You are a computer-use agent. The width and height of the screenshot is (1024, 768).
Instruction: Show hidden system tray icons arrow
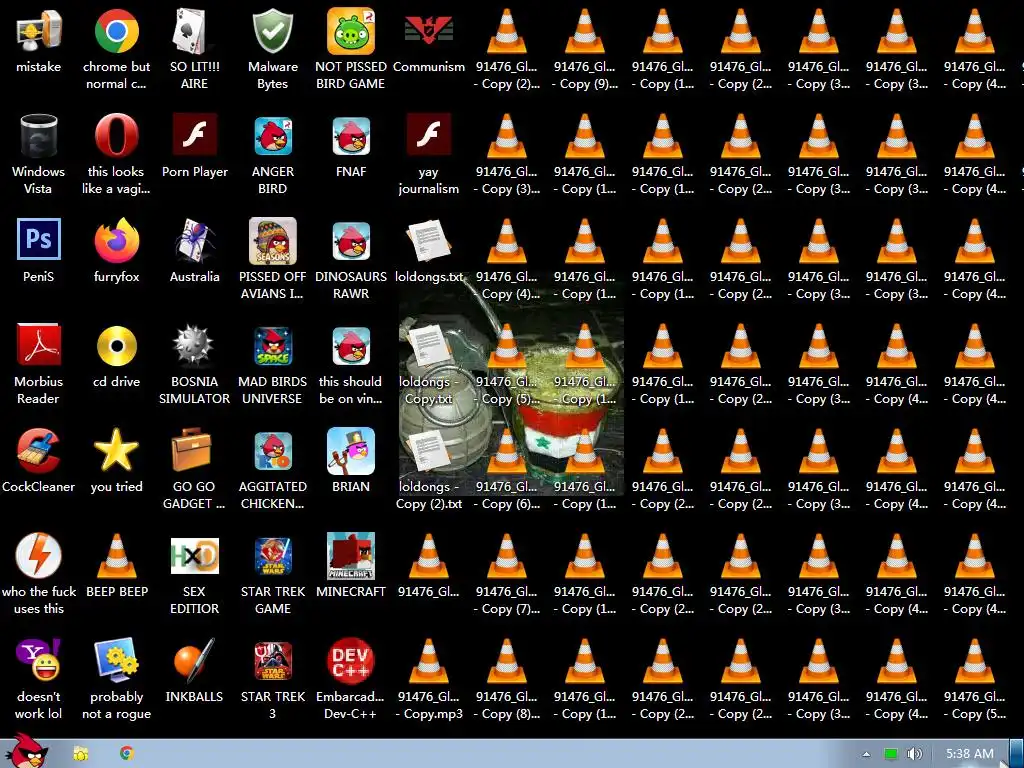(866, 754)
